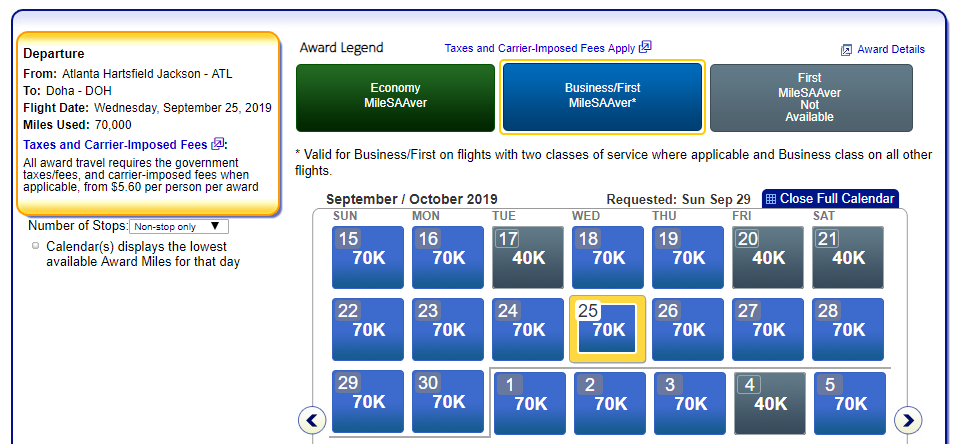Click the next month arrow icon
This screenshot has width=955, height=444.
[908, 419]
